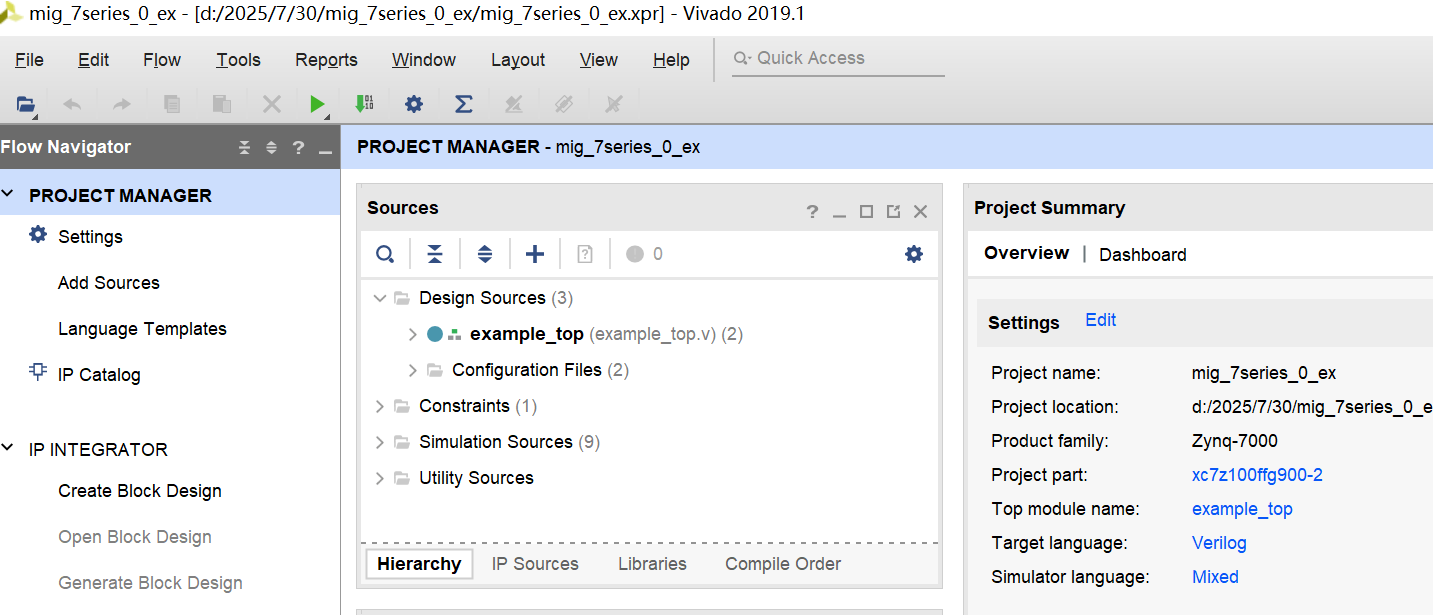1433x615 pixels.
Task: Switch to Compile Order tab
Action: (783, 564)
